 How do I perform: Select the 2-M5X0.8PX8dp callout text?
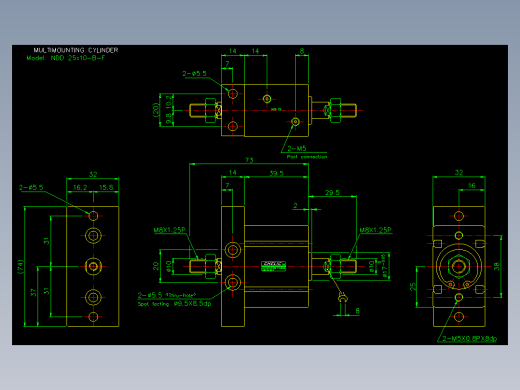470,339
